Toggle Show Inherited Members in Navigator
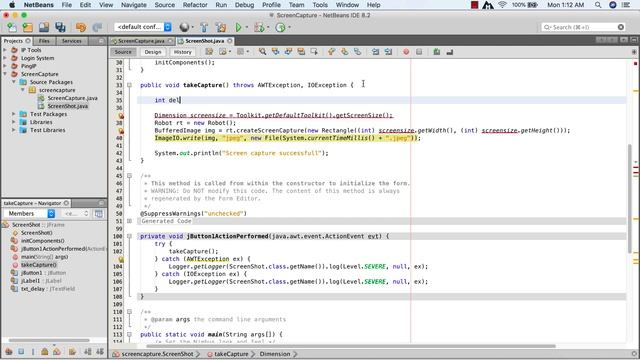 (9, 351)
